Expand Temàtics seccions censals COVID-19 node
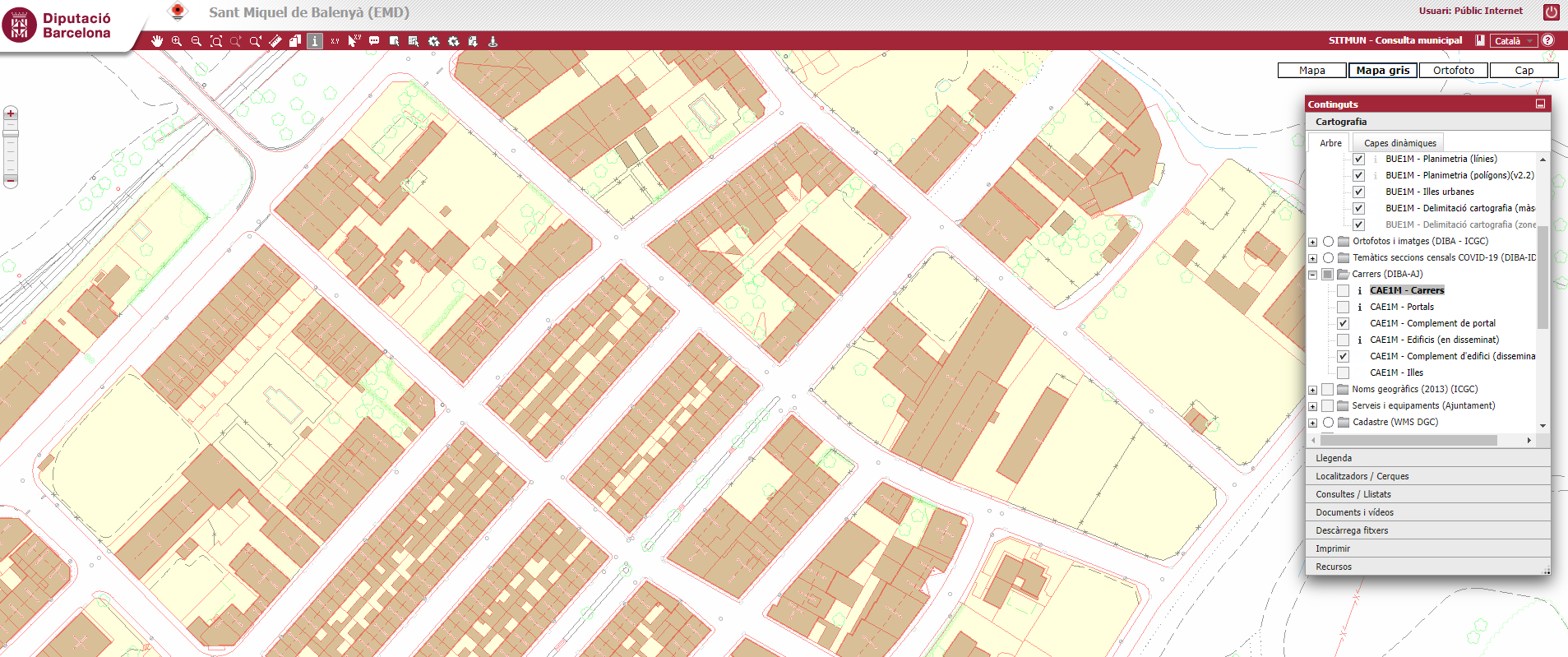 point(1313,258)
